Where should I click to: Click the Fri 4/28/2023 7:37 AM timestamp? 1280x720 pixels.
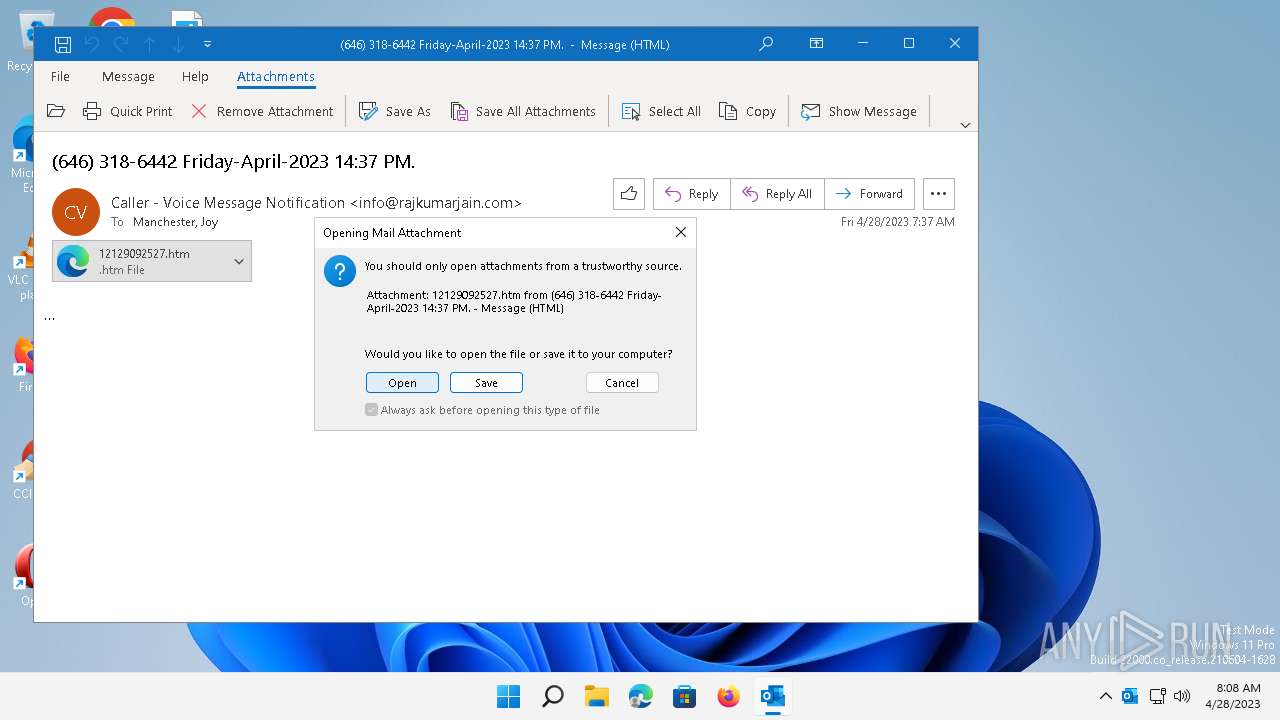[x=897, y=222]
